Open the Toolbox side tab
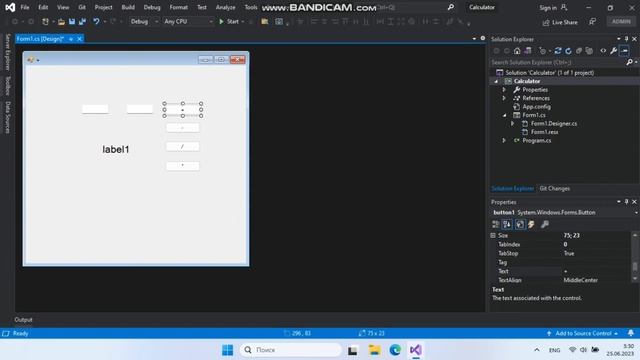This screenshot has height=360, width=640. (7, 86)
